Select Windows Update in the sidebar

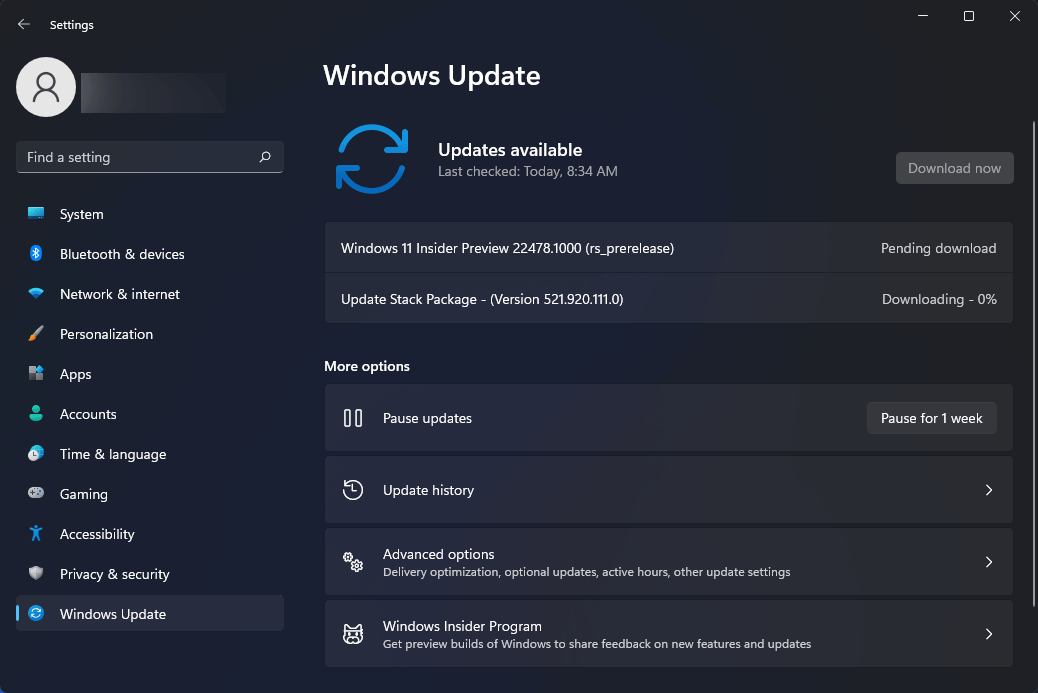150,614
